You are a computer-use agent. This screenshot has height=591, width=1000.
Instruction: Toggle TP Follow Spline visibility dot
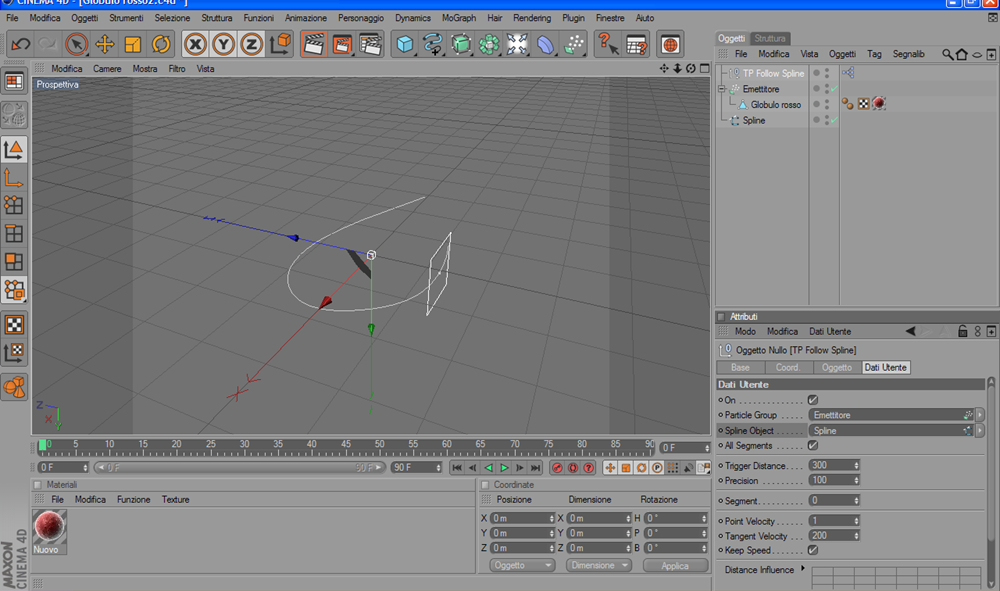816,73
